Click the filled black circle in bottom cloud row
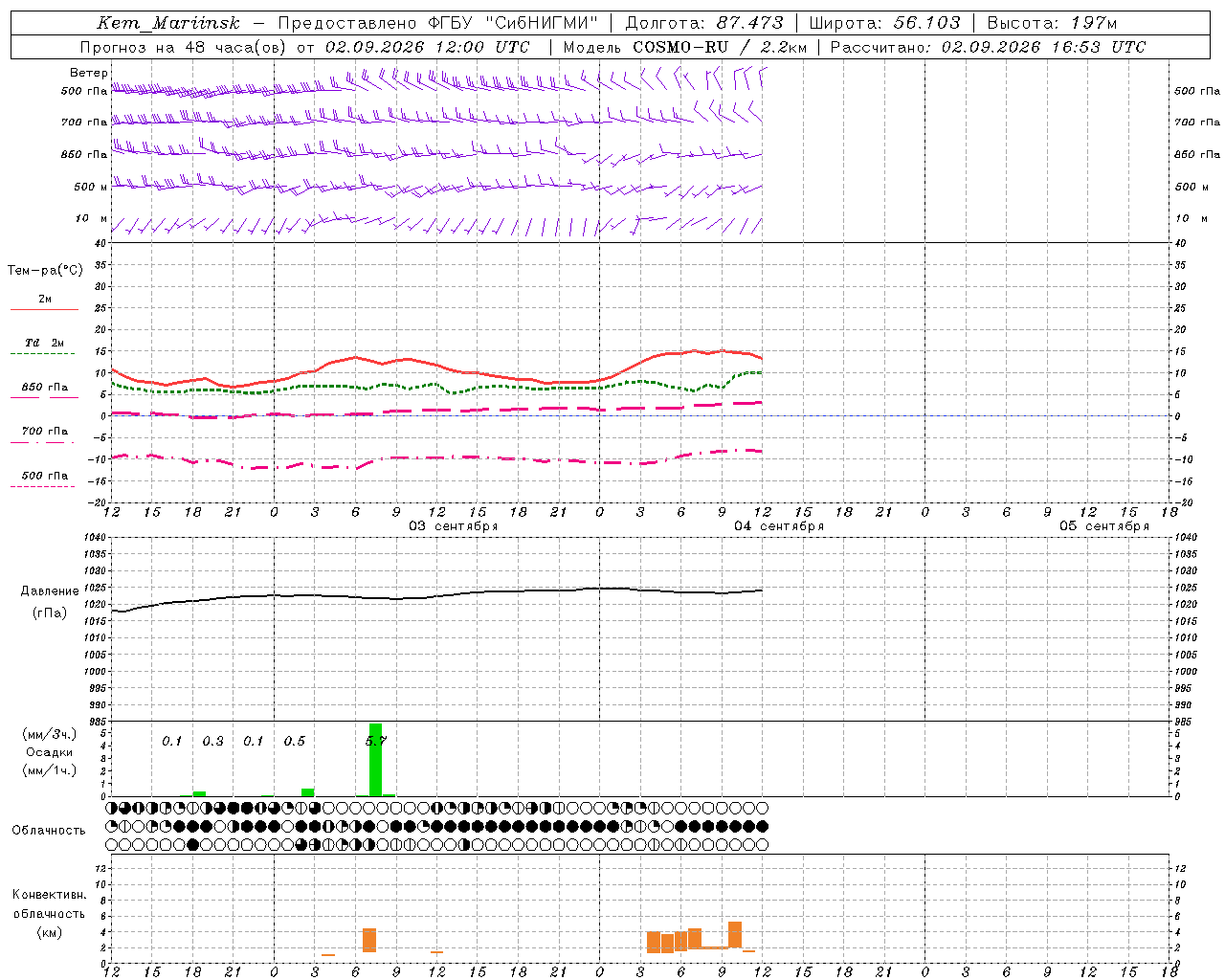Screen dimensions: 1225x980 [192, 845]
